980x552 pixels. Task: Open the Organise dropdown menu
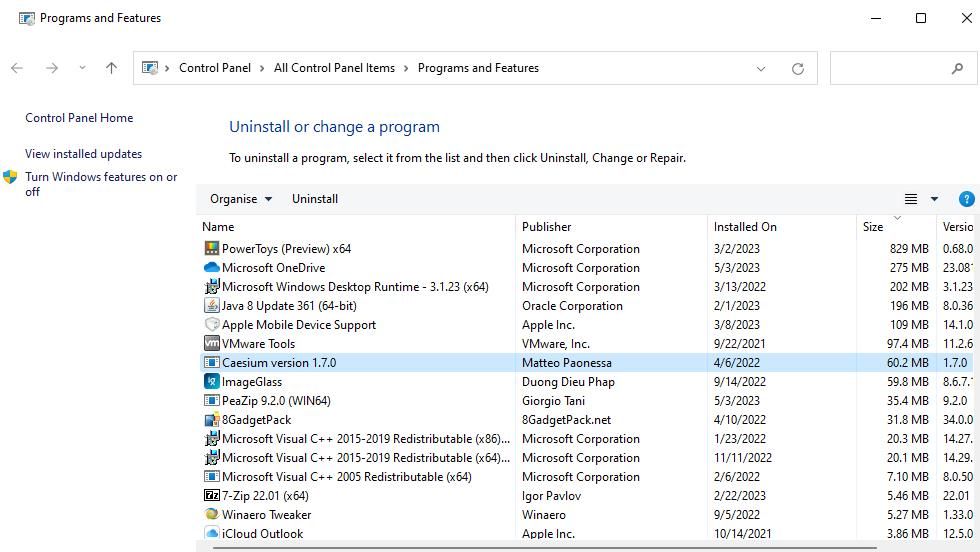coord(241,199)
